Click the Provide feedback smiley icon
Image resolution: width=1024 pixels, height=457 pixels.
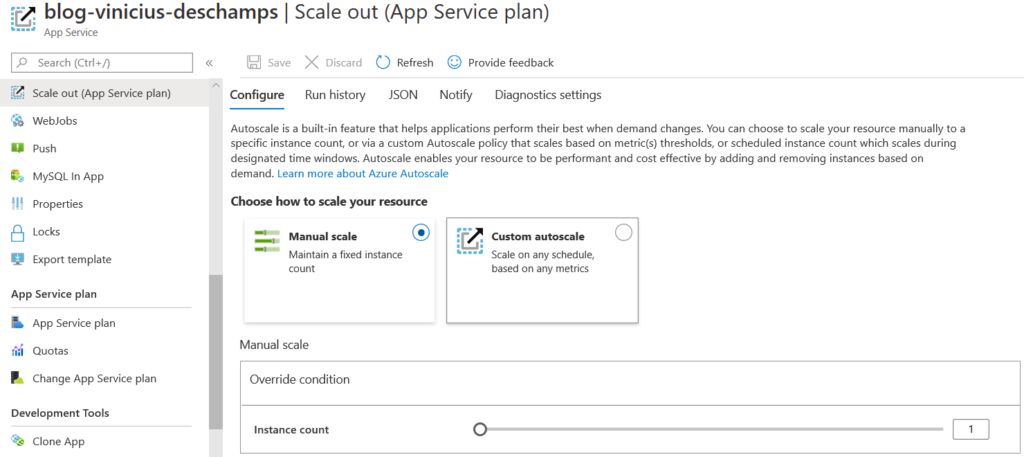tap(454, 62)
